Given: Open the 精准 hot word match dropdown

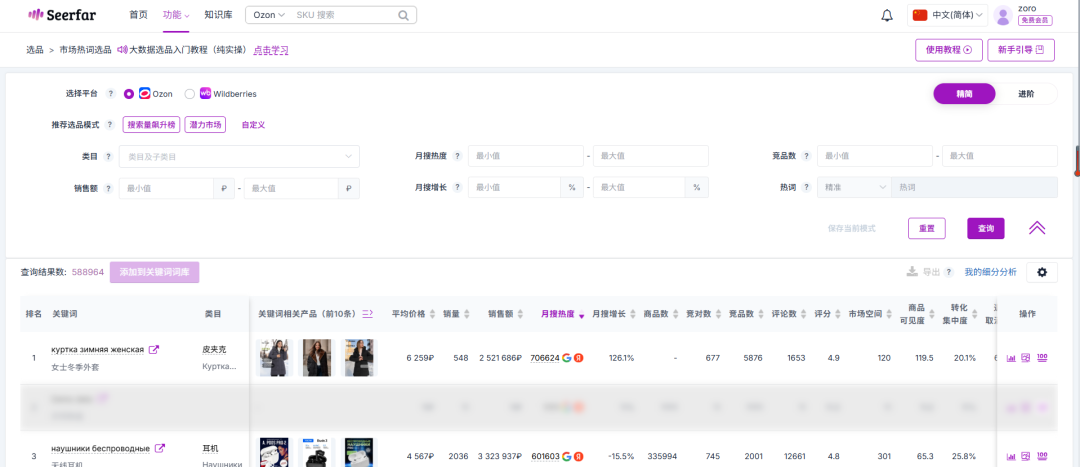Looking at the screenshot, I should coord(854,188).
